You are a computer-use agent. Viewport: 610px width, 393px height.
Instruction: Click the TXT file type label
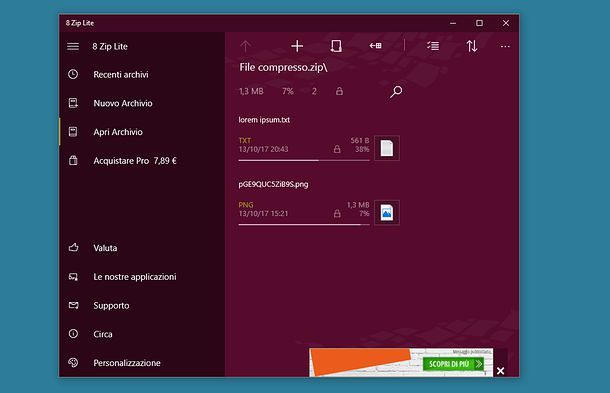tap(245, 140)
